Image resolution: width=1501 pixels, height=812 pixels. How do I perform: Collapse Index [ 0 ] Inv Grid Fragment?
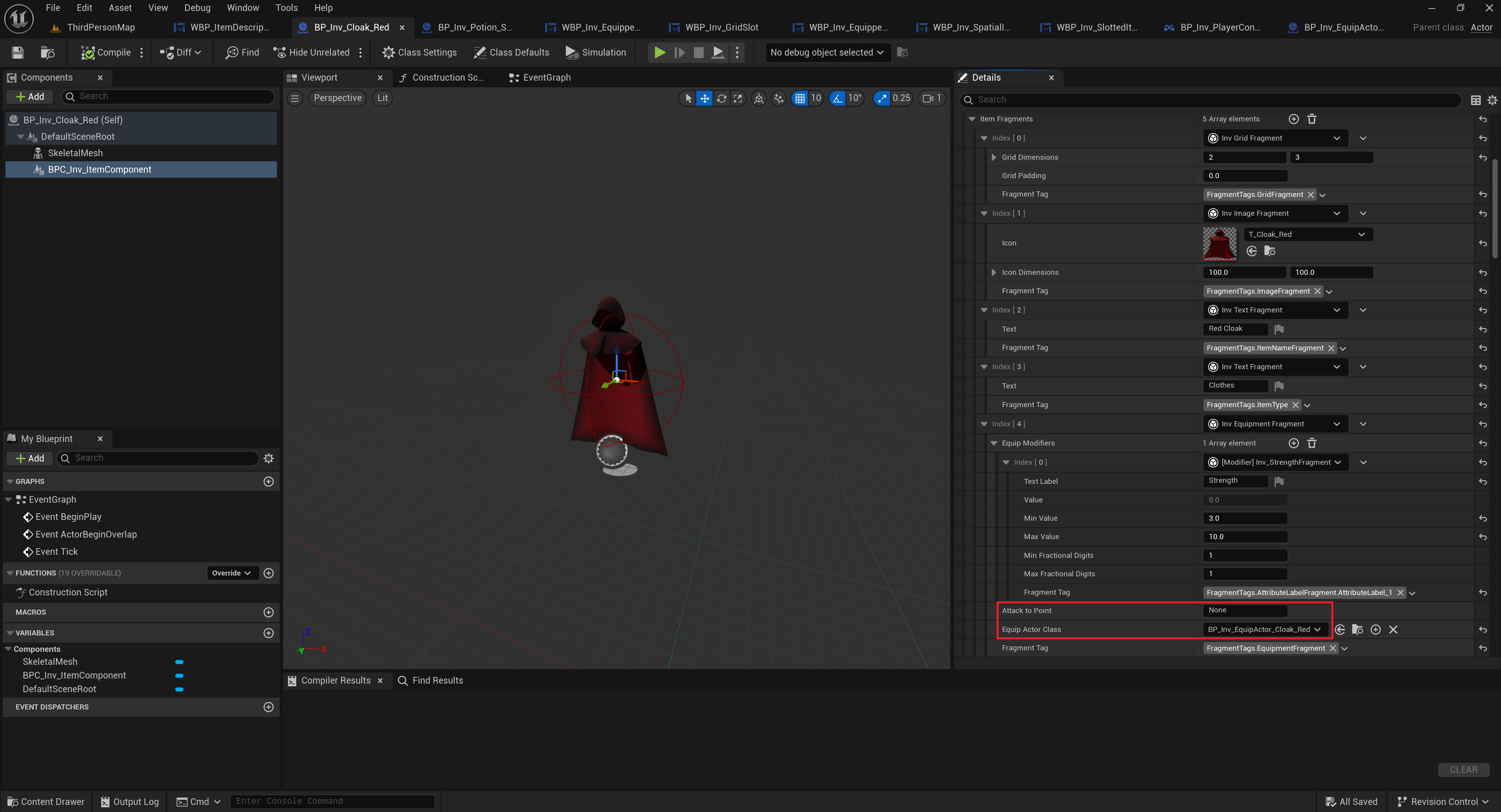[984, 138]
